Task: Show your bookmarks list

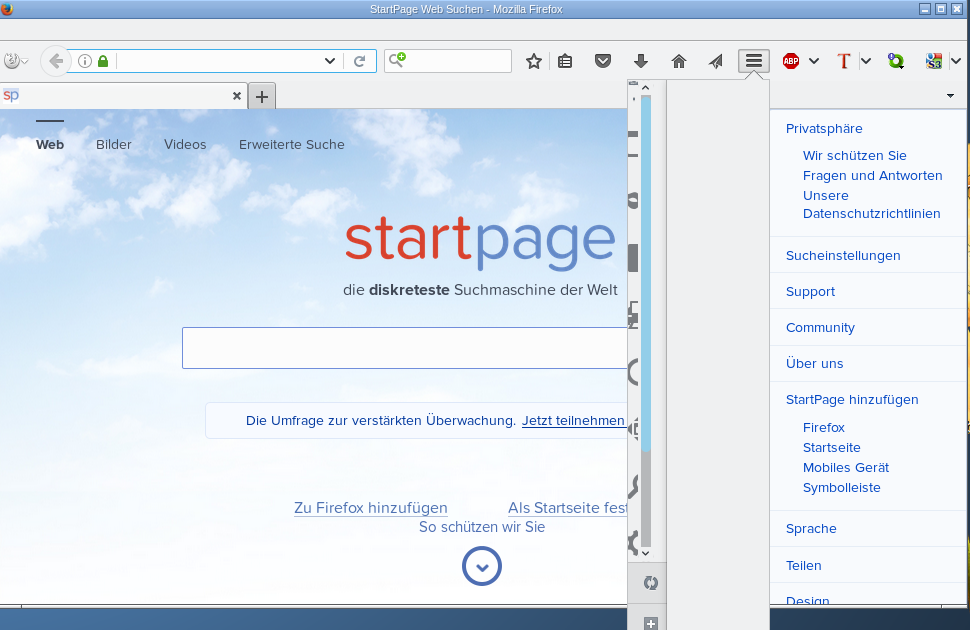Action: pos(565,61)
